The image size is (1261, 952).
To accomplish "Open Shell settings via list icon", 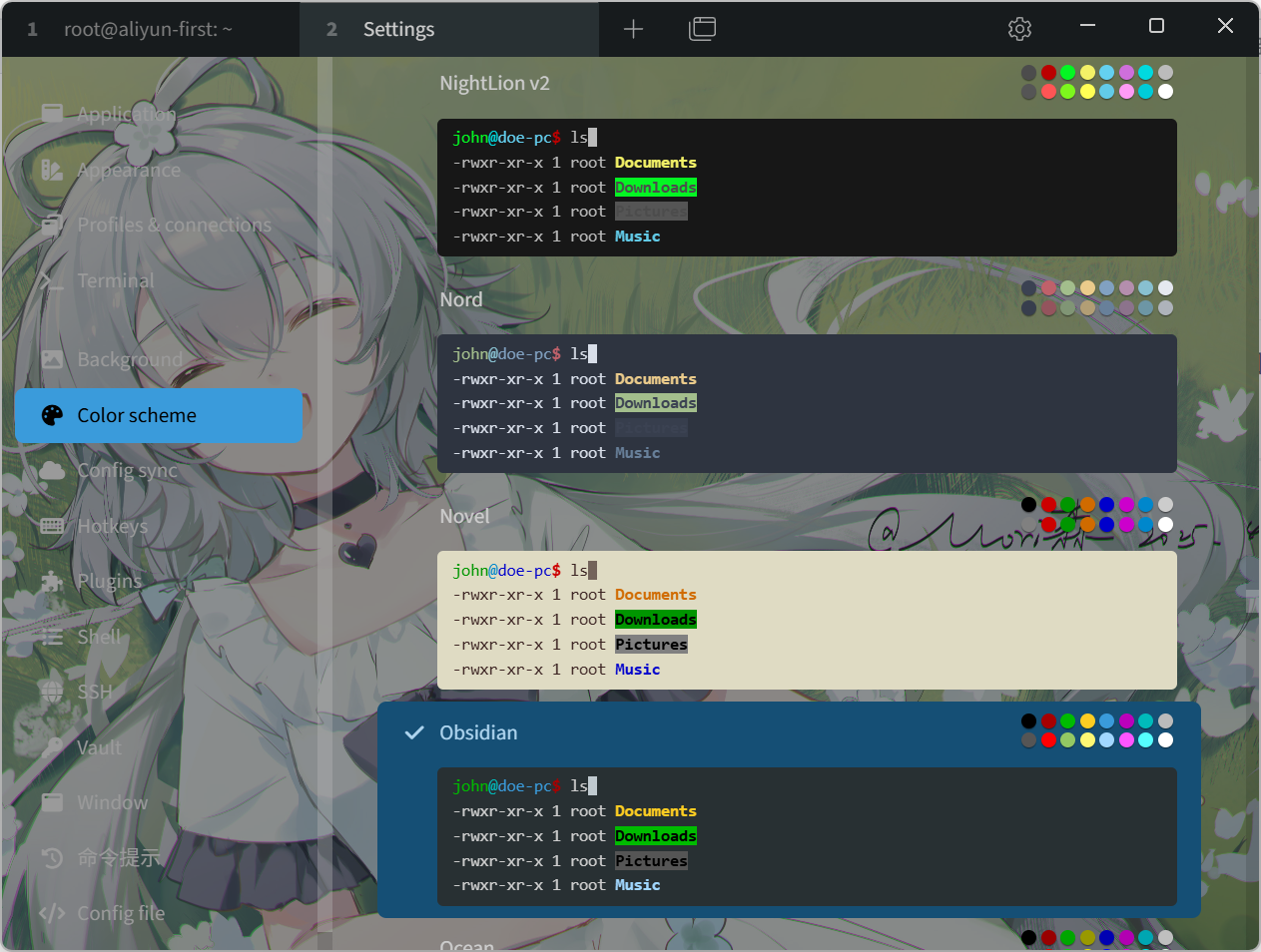I will point(52,637).
